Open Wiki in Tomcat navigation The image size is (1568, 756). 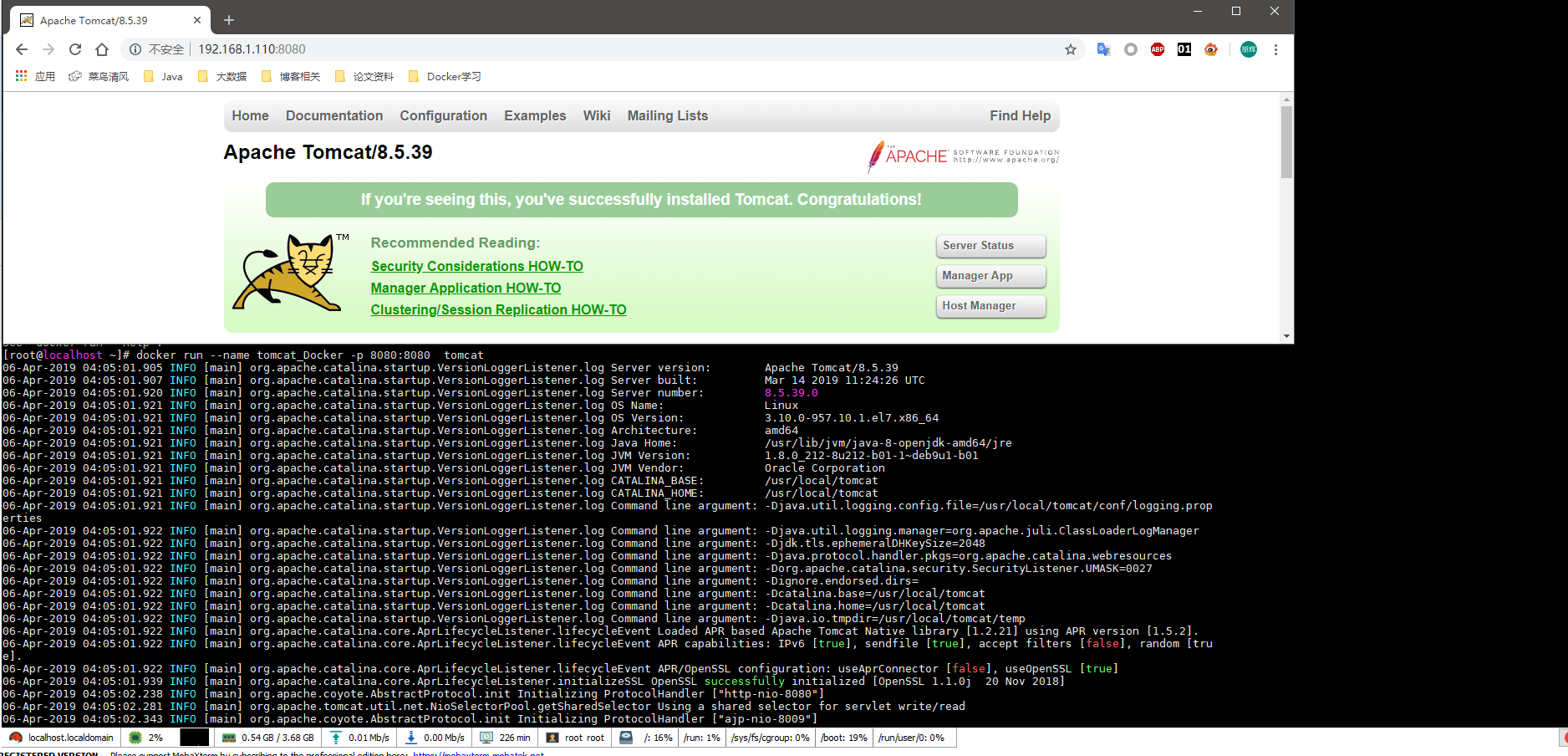(597, 115)
